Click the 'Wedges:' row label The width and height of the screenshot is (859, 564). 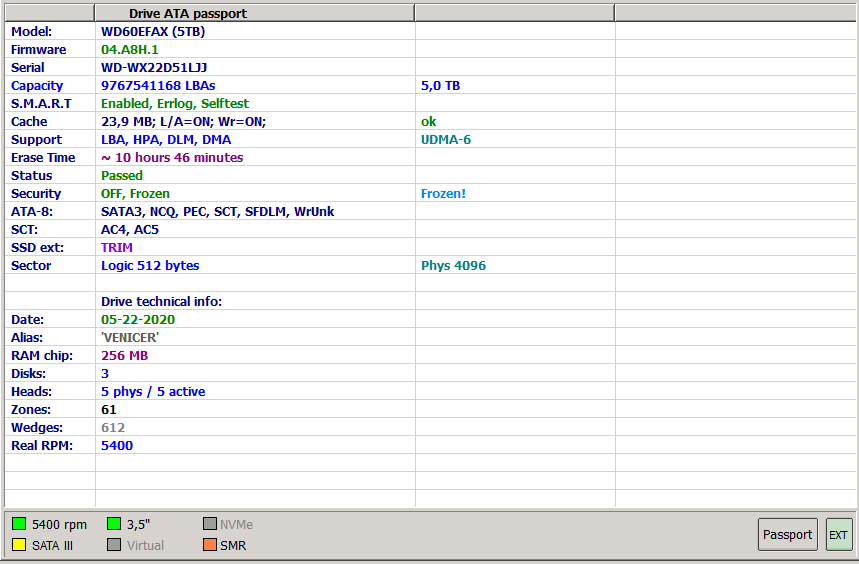37,428
